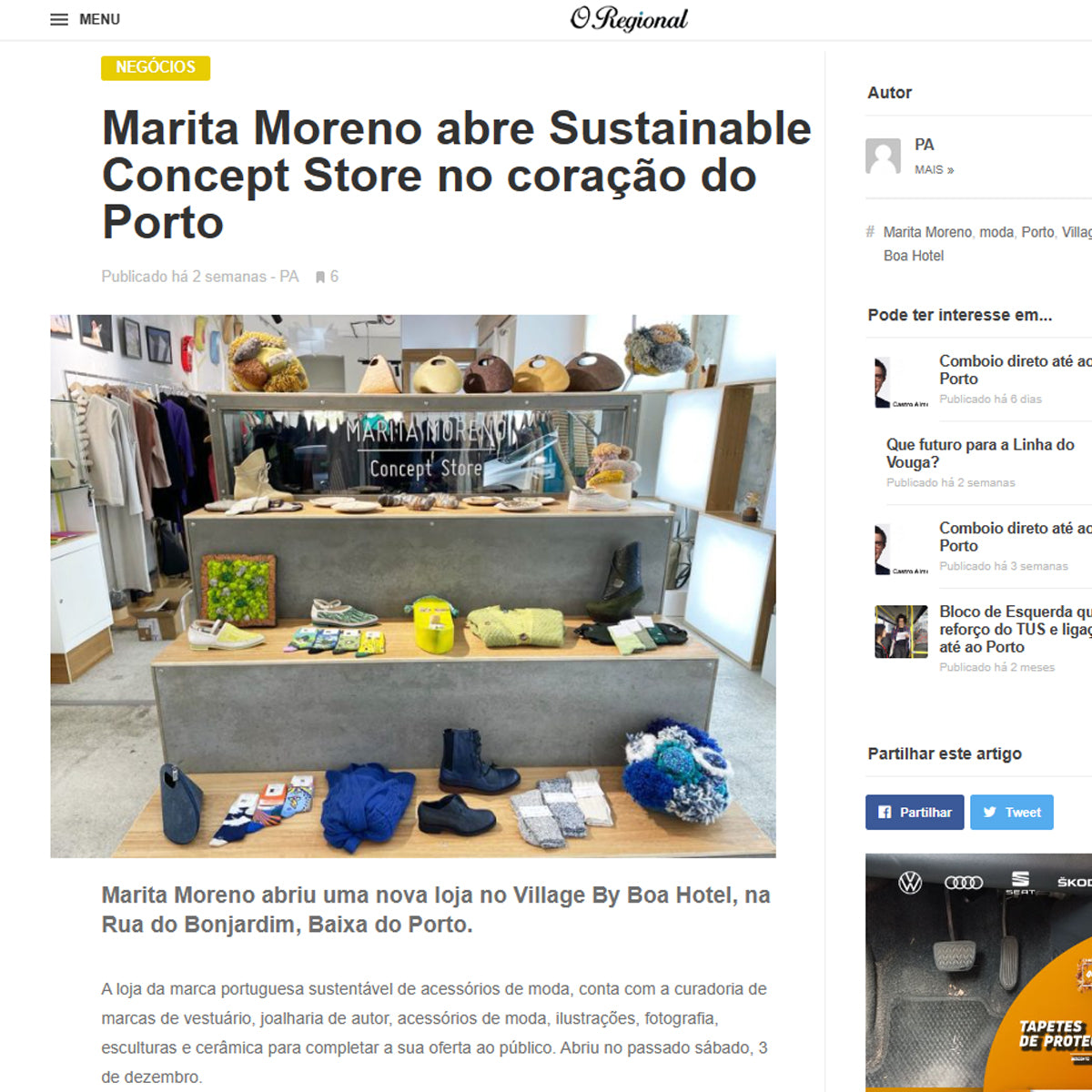The image size is (1092, 1092).
Task: Open the MENU label in header
Action: [99, 19]
